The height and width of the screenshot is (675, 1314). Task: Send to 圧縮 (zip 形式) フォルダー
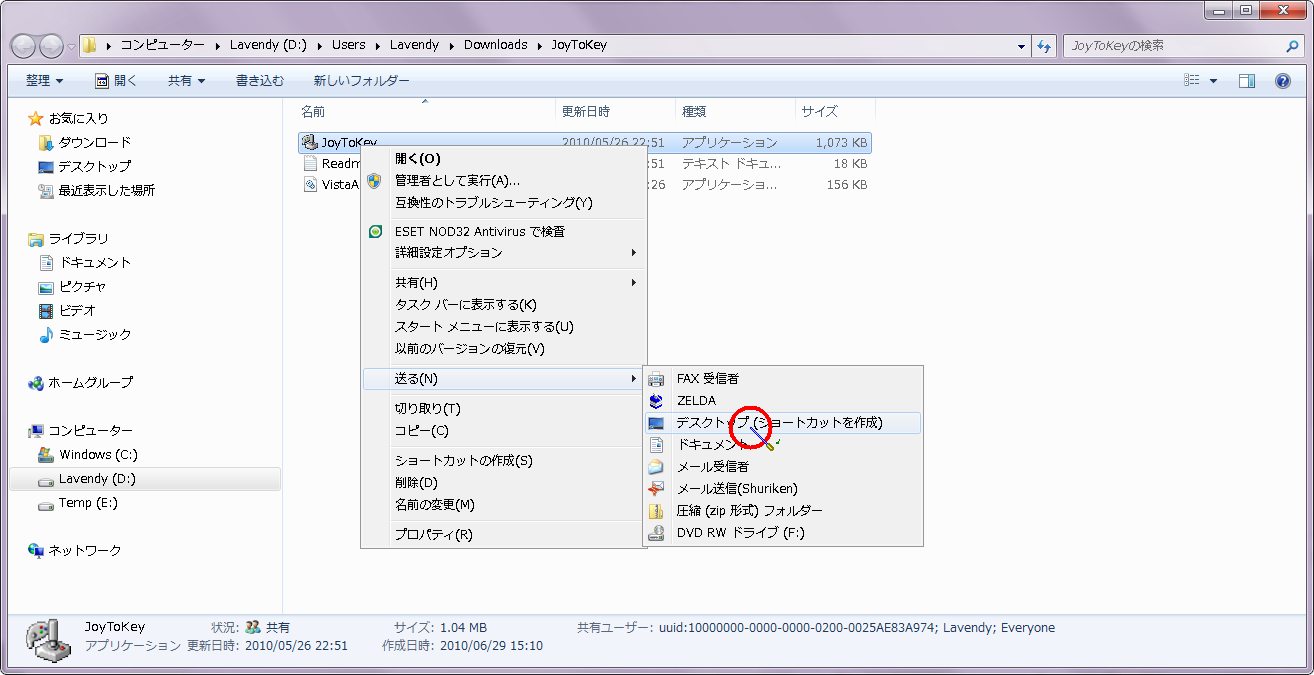point(783,510)
